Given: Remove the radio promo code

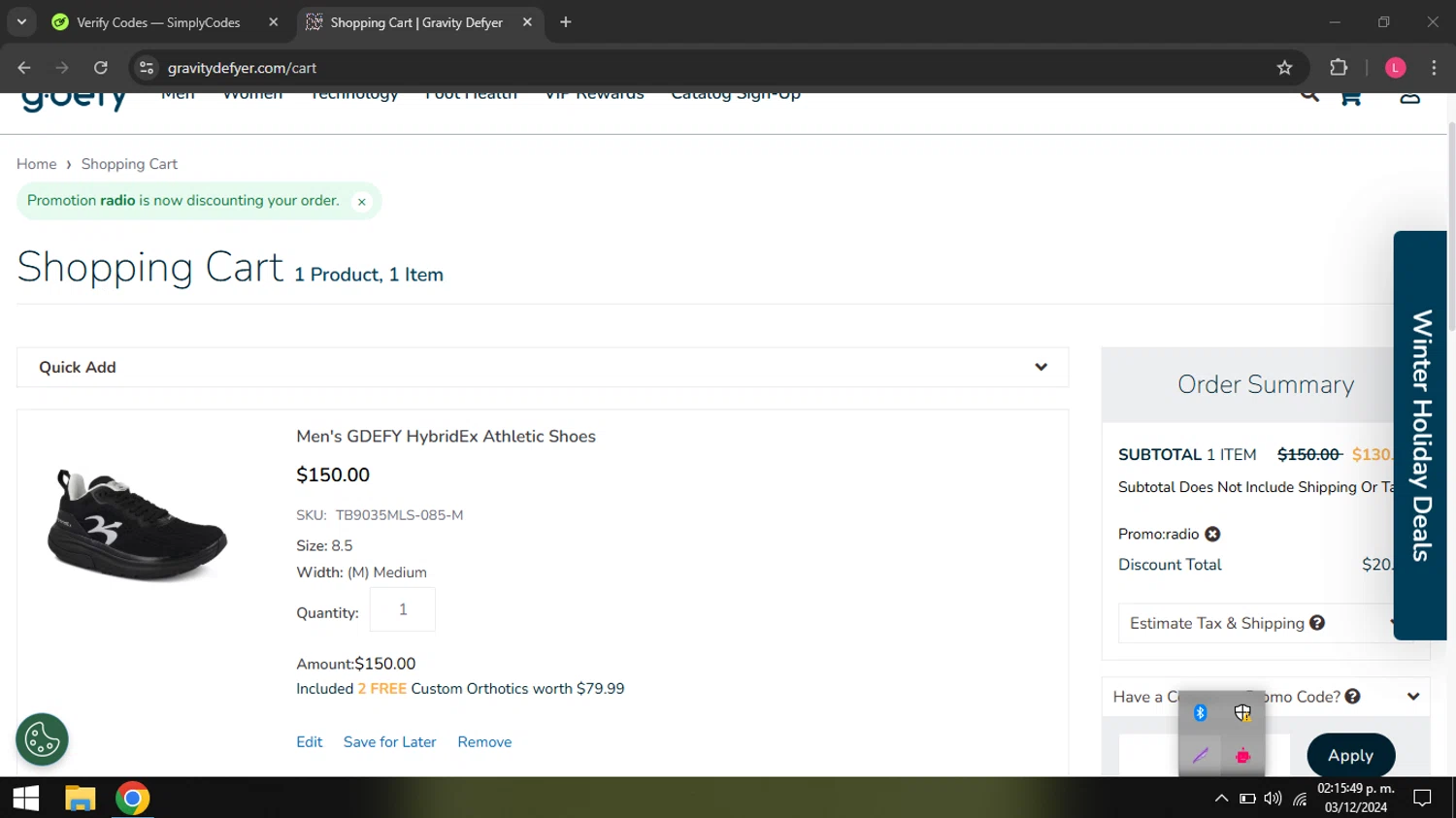Looking at the screenshot, I should 1212,535.
